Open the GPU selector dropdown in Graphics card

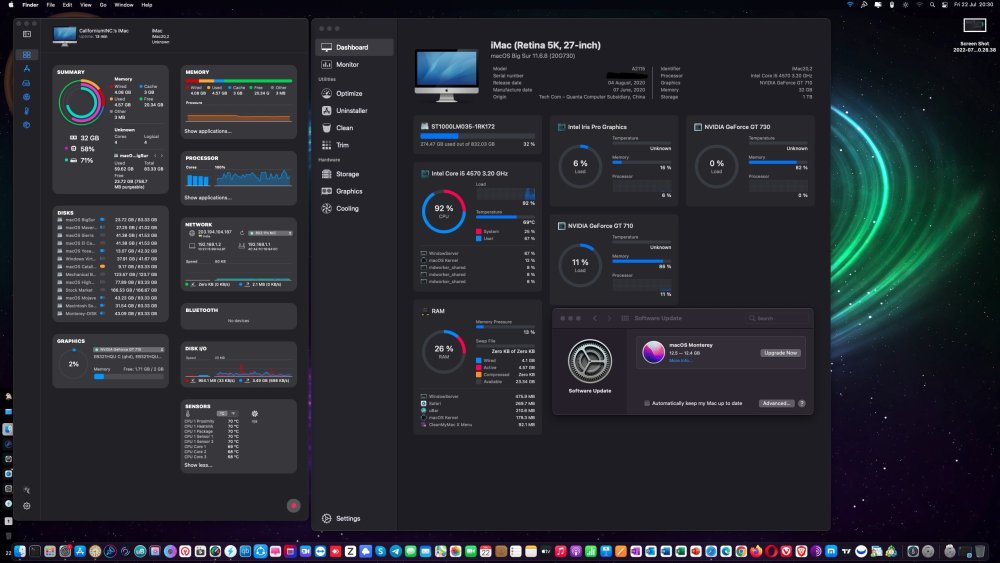(x=129, y=349)
